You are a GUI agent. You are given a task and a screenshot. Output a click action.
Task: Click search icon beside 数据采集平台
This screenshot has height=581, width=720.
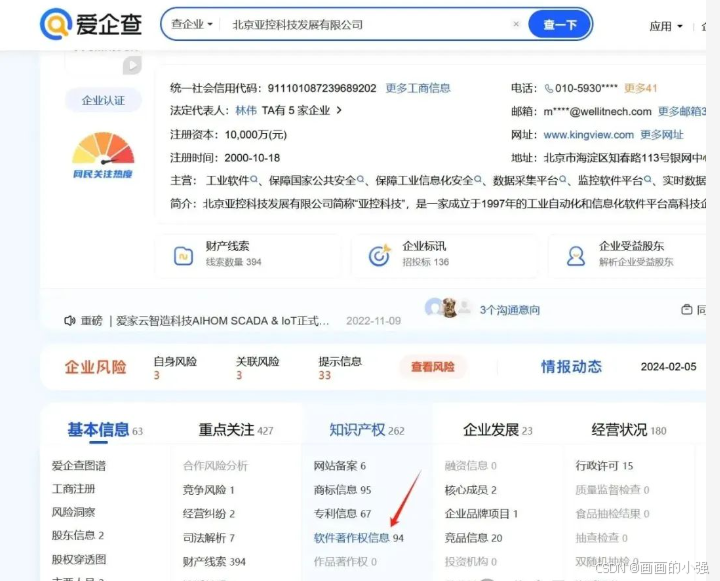click(562, 180)
